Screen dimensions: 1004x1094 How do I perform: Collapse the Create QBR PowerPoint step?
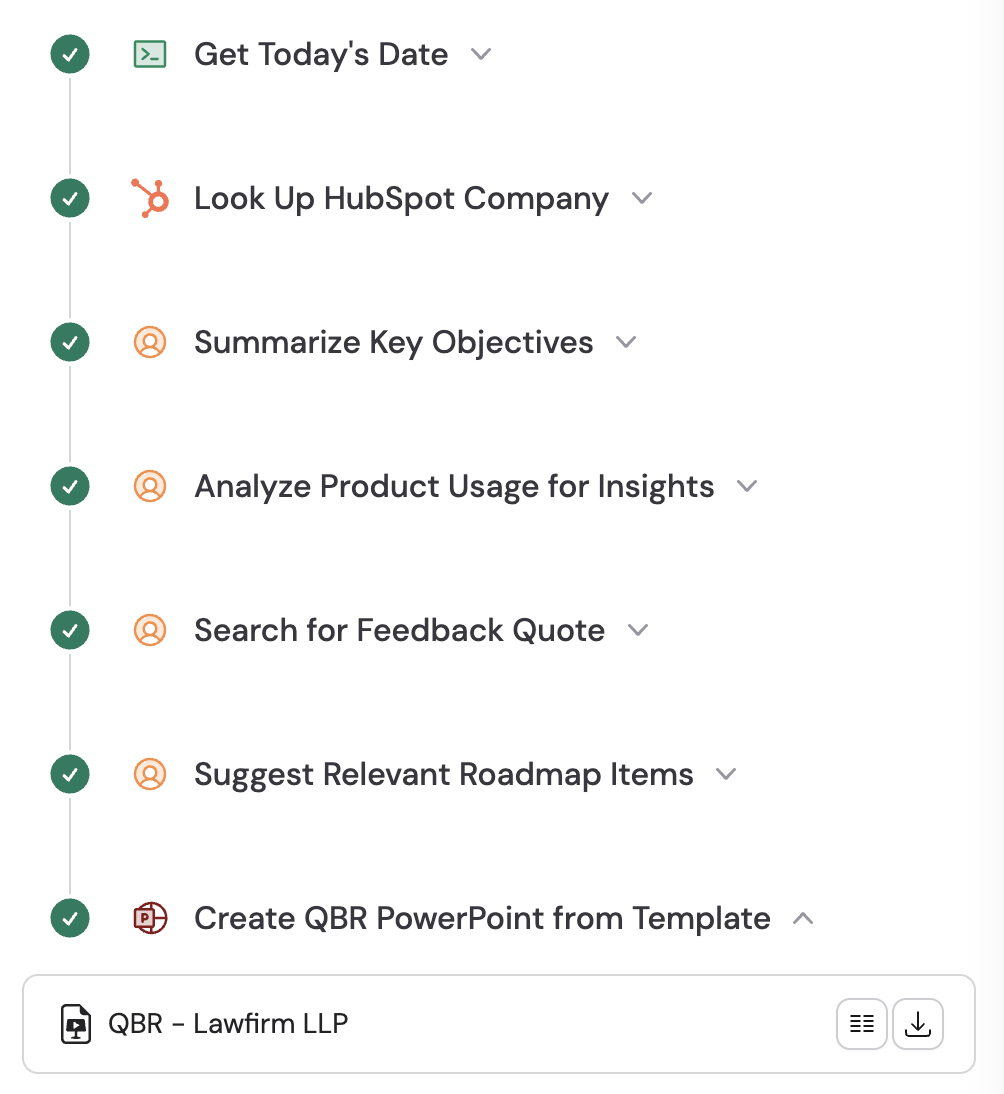click(803, 917)
